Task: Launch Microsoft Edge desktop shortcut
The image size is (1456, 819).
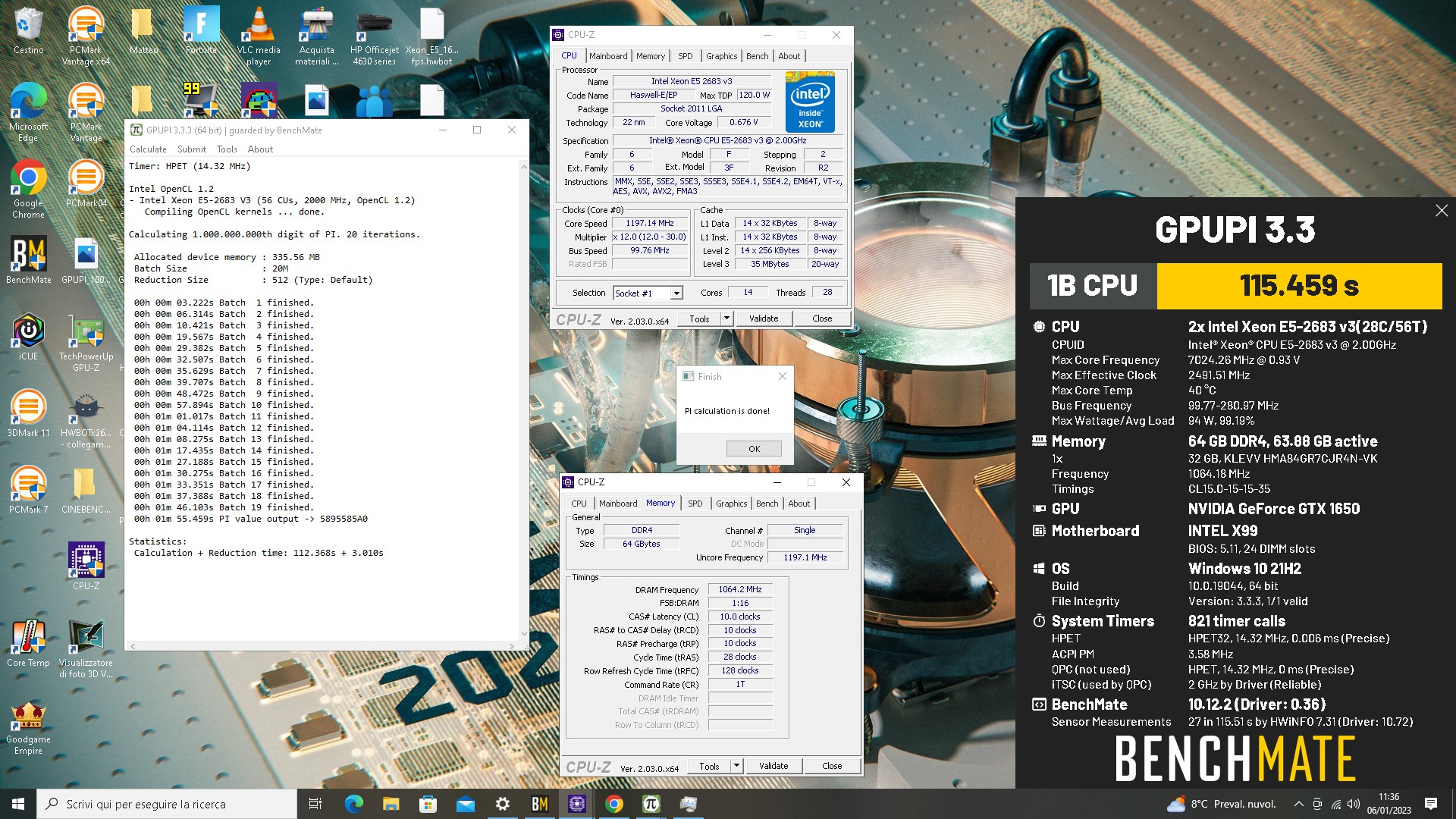Action: [x=28, y=112]
